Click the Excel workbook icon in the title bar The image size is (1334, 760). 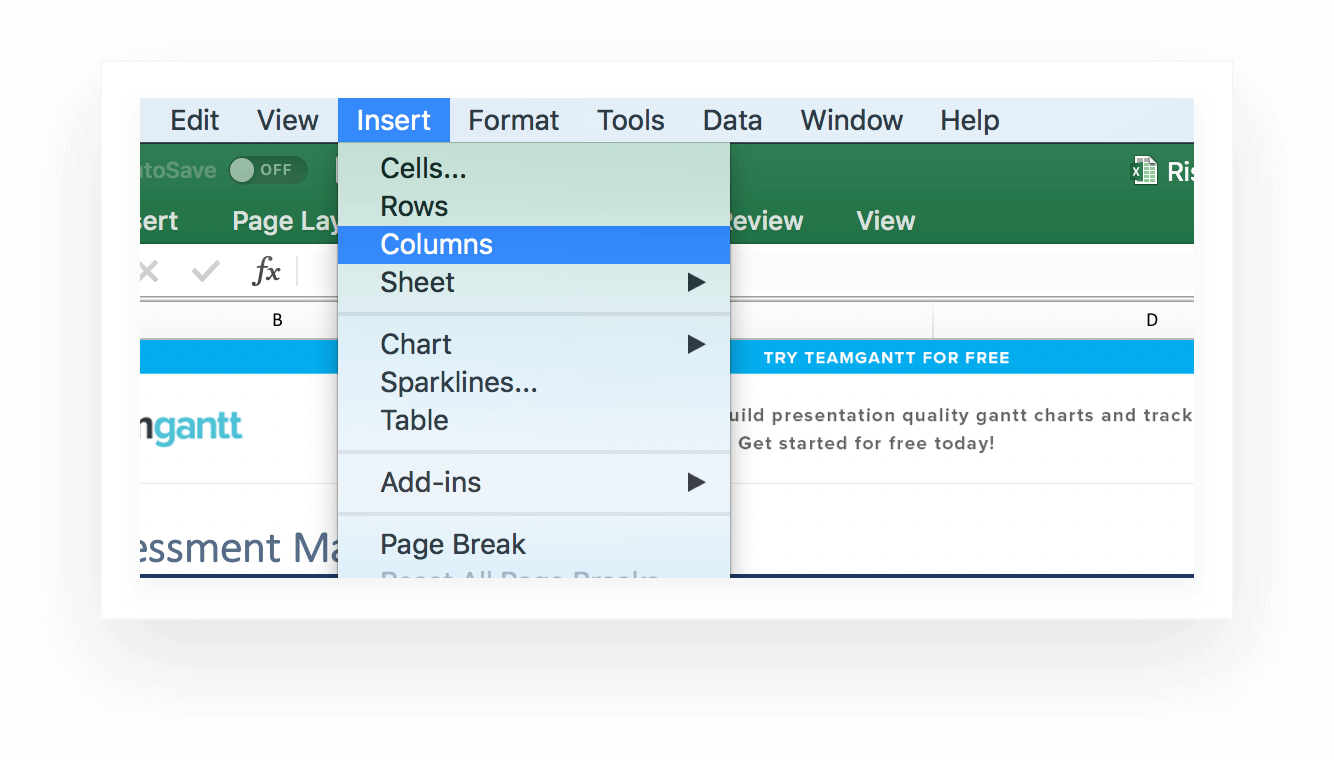(x=1143, y=170)
